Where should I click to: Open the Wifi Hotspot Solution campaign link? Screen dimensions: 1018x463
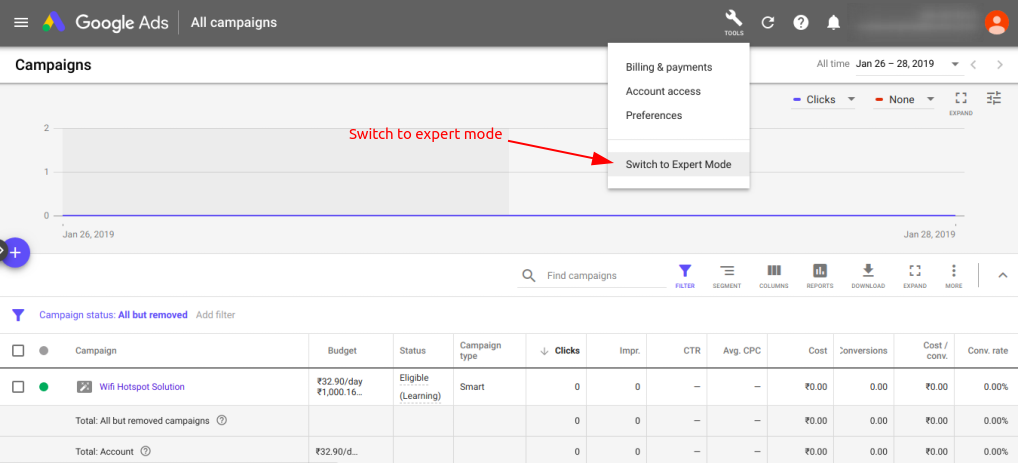click(x=142, y=387)
